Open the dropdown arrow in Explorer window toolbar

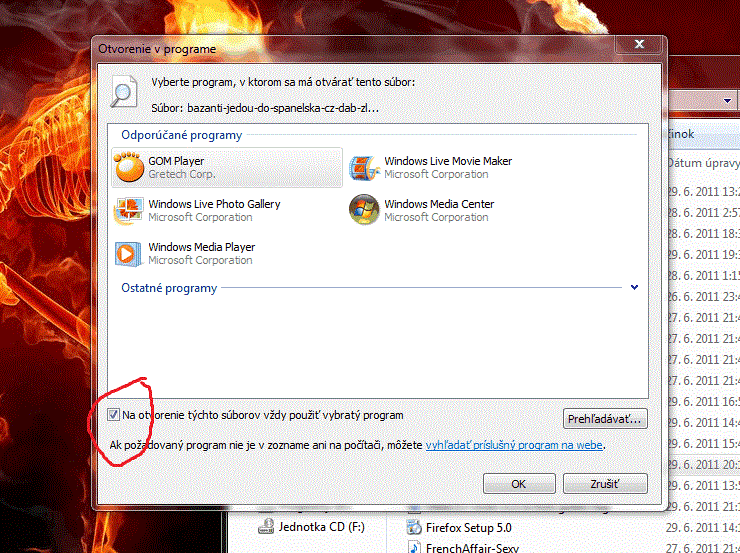(727, 101)
